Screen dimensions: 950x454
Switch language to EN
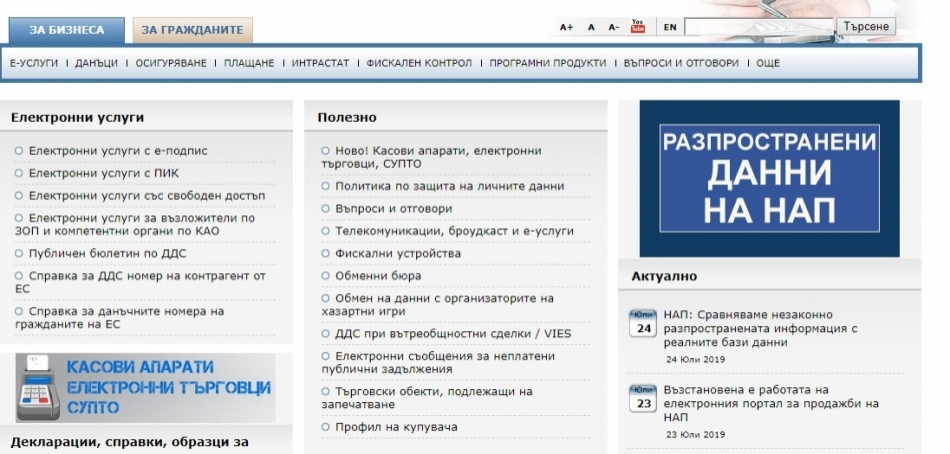[670, 27]
